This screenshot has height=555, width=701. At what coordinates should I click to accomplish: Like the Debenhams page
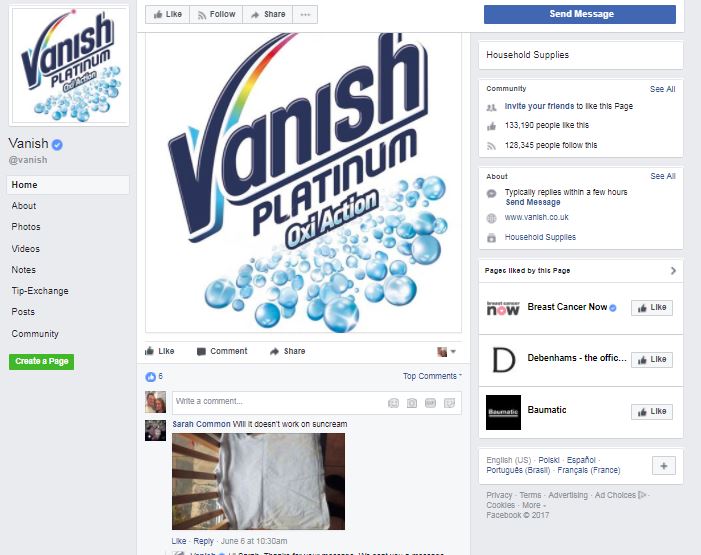tap(652, 360)
